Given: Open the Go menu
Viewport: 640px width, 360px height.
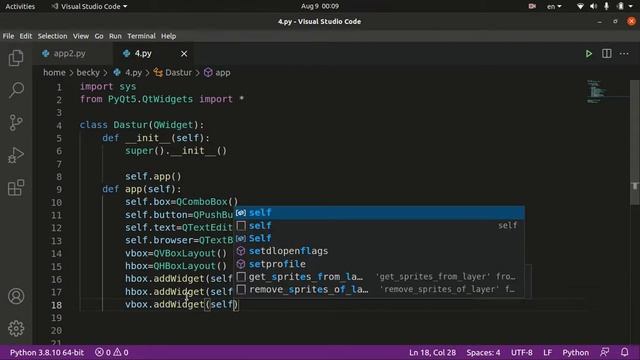Looking at the screenshot, I should click(x=99, y=36).
